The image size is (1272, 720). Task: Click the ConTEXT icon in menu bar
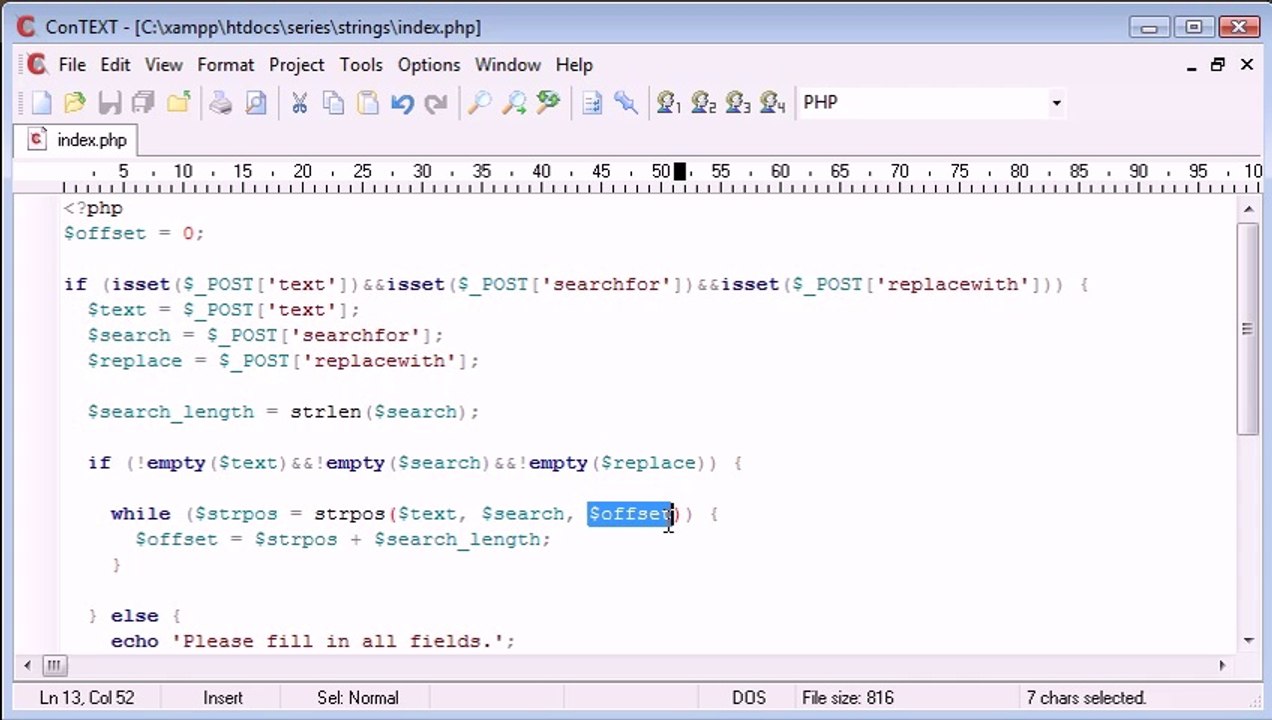(x=37, y=64)
